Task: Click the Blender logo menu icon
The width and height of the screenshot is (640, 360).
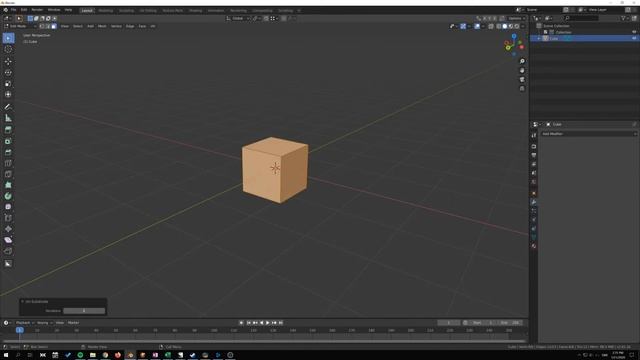Action: pyautogui.click(x=5, y=10)
